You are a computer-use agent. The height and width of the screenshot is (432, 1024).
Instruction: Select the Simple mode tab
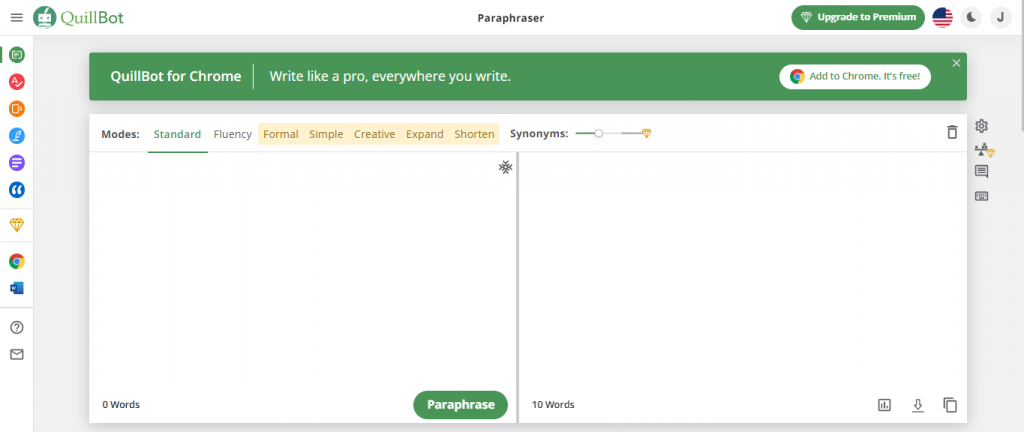click(326, 134)
